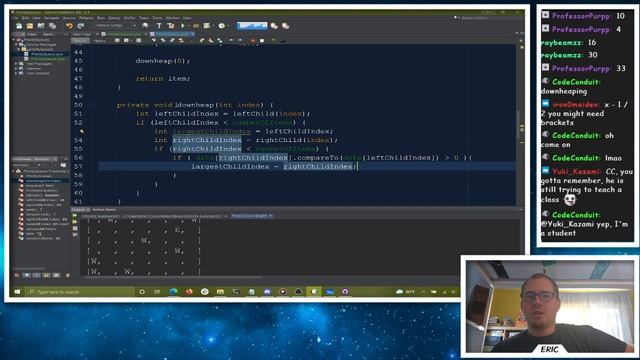Viewport: 640px width, 360px height.
Task: Collapse the Source Packages tree node
Action: click(17, 44)
